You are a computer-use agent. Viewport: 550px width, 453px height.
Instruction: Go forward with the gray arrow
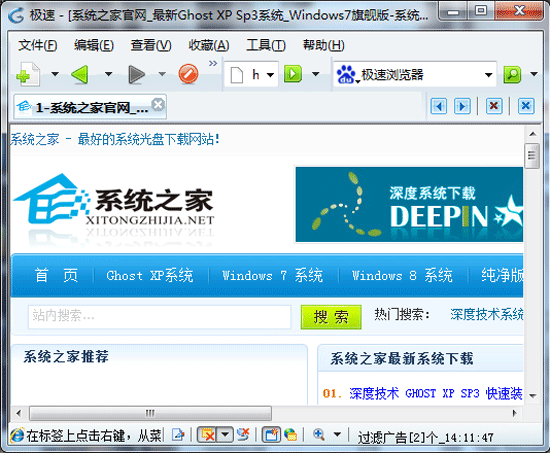click(x=136, y=74)
